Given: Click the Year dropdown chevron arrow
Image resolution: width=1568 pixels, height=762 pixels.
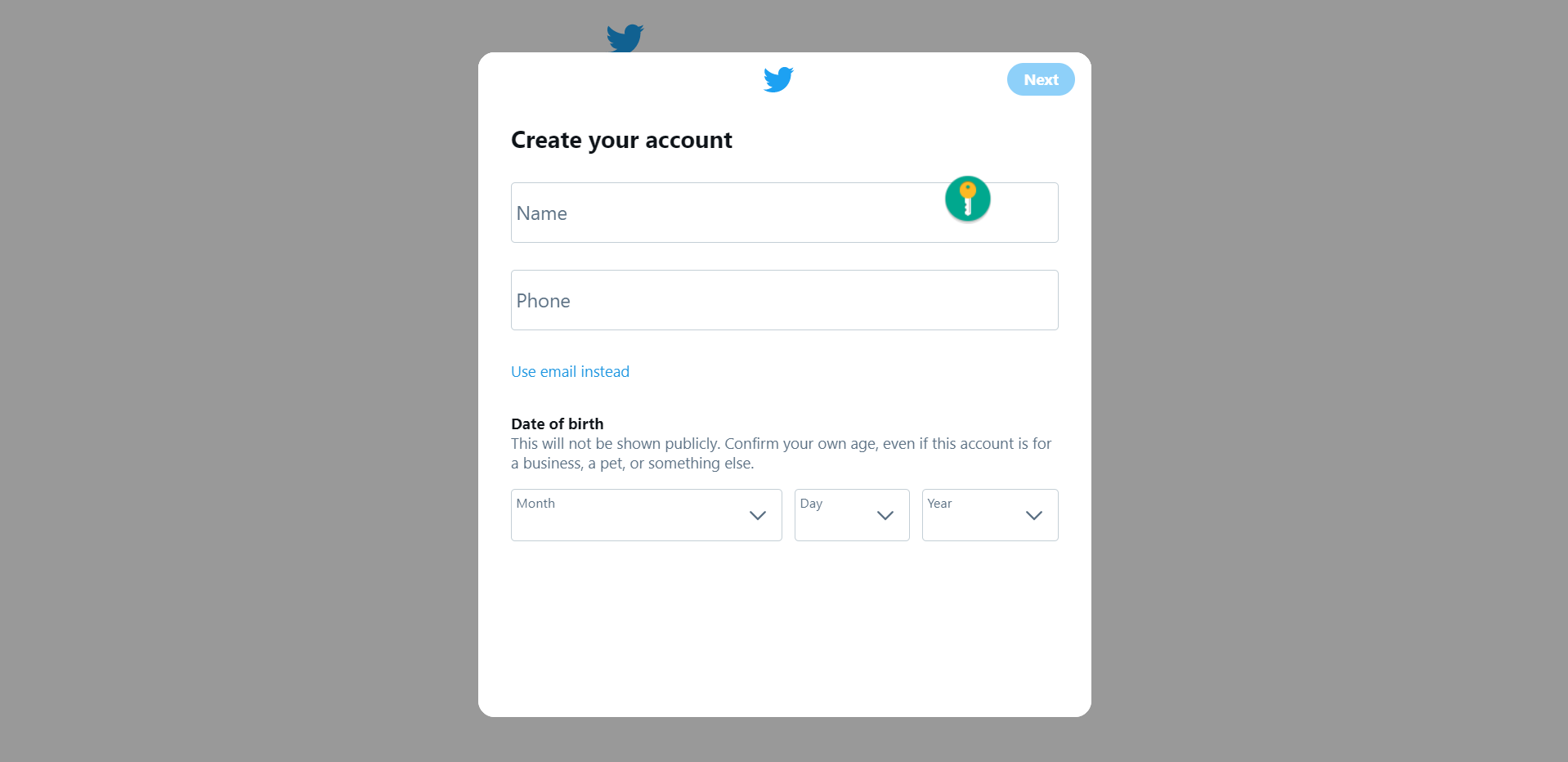Looking at the screenshot, I should [x=1034, y=516].
